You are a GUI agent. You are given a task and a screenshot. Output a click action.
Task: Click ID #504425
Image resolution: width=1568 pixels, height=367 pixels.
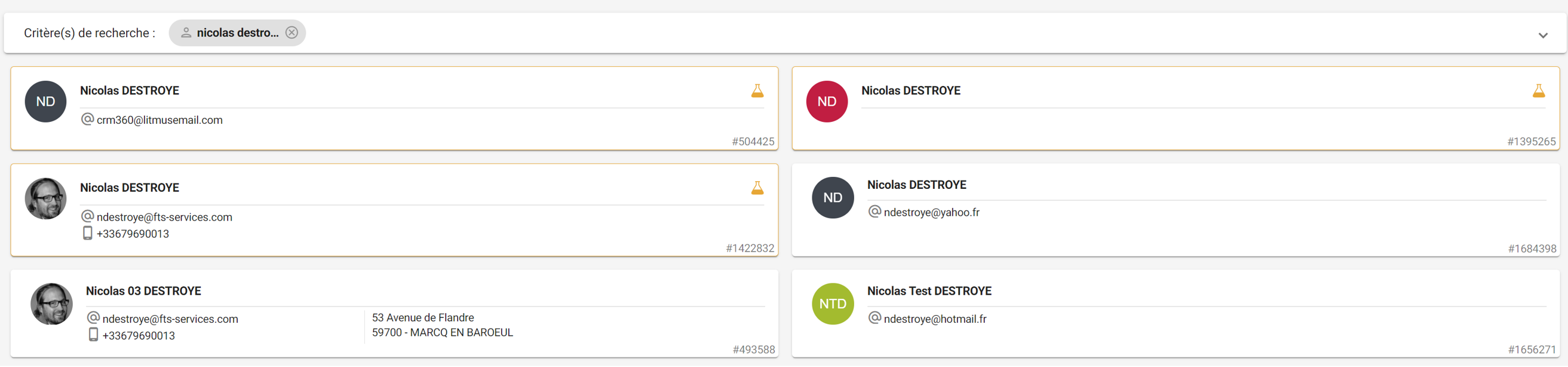753,142
